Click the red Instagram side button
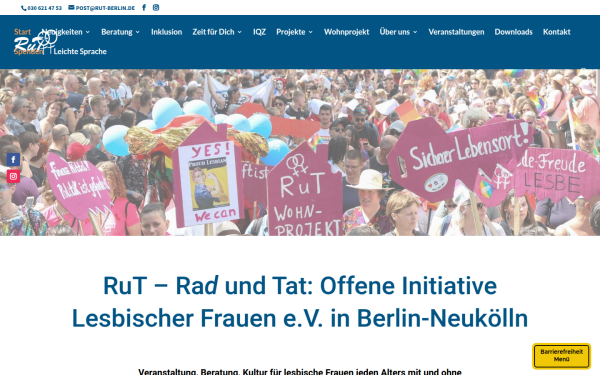The width and height of the screenshot is (600, 375). pos(13,176)
